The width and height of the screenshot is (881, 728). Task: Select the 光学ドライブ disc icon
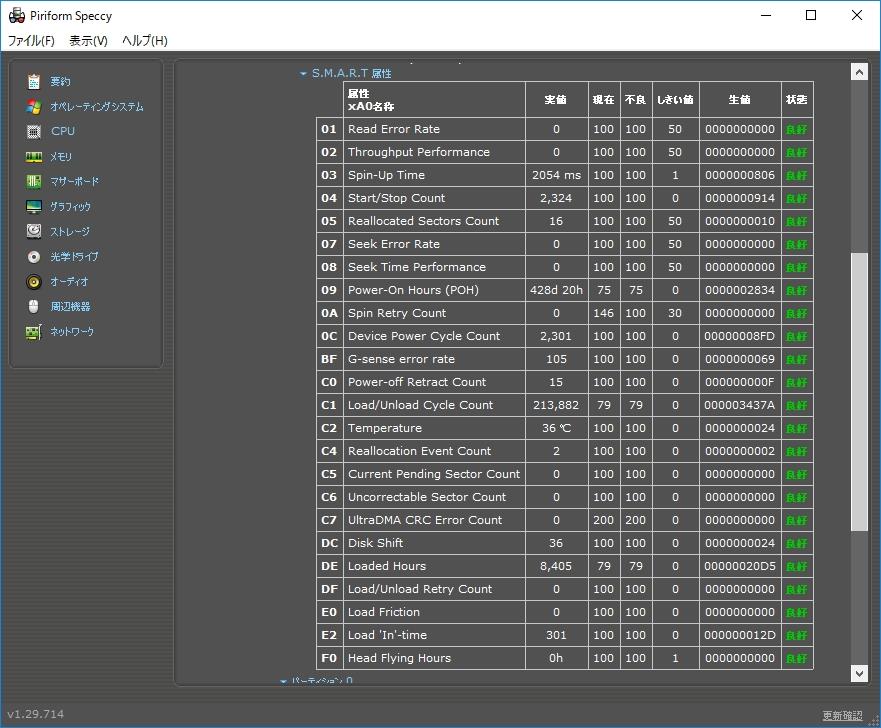point(34,257)
